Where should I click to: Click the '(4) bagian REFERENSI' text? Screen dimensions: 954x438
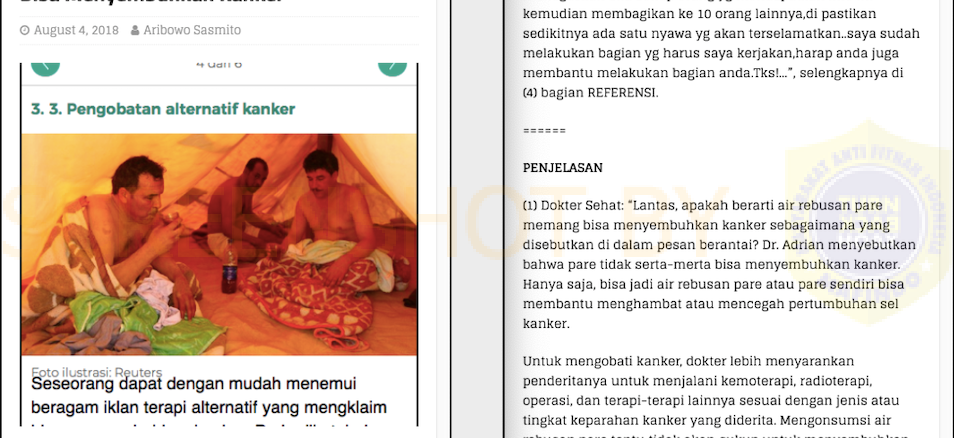[x=590, y=93]
